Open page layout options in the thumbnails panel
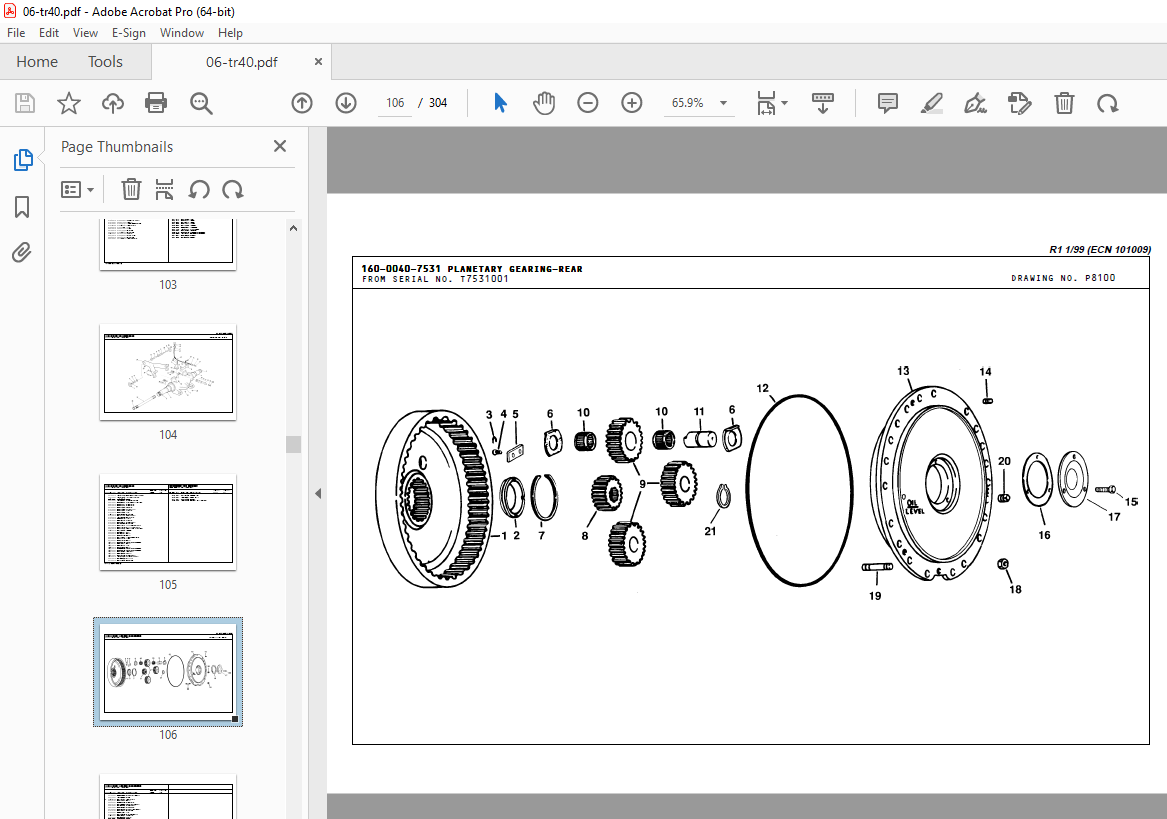Viewport: 1167px width, 819px height. click(164, 190)
